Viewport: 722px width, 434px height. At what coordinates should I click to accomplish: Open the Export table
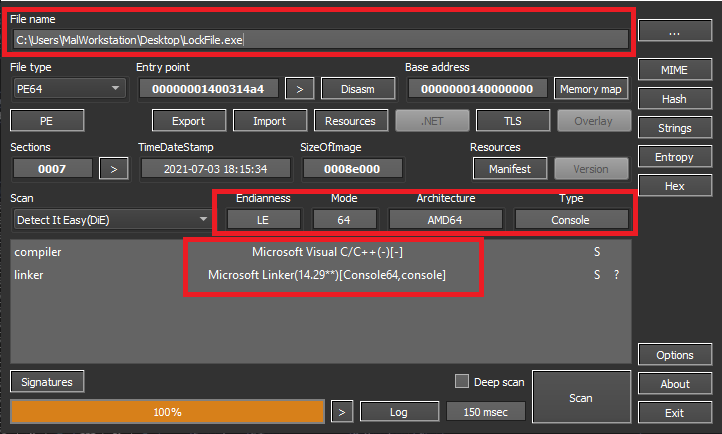189,121
